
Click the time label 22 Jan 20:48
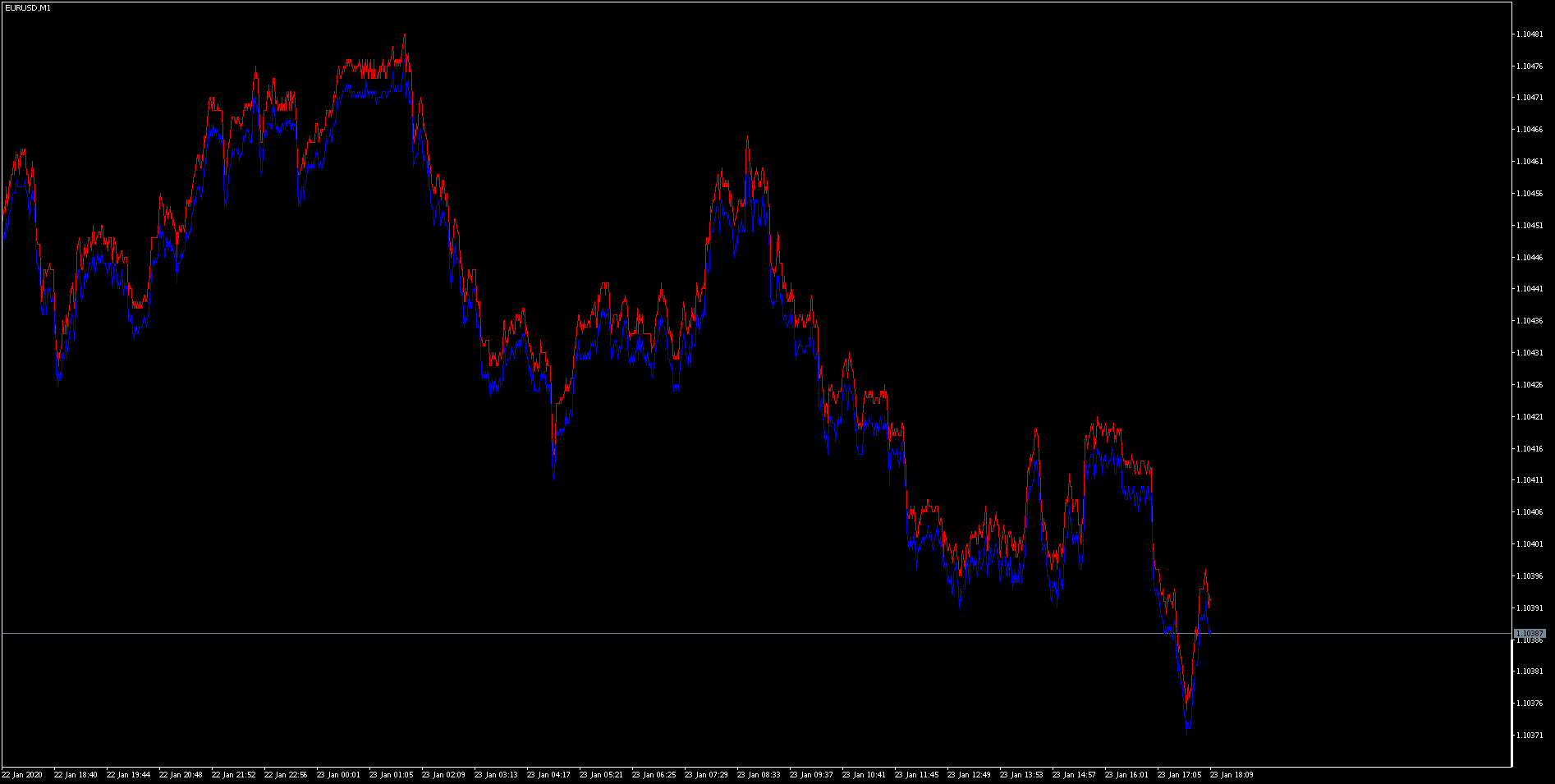click(181, 775)
